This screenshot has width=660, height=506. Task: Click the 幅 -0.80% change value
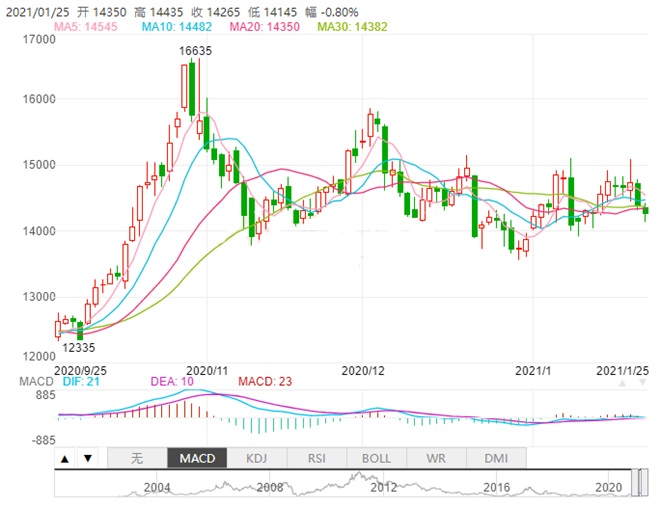[x=332, y=12]
